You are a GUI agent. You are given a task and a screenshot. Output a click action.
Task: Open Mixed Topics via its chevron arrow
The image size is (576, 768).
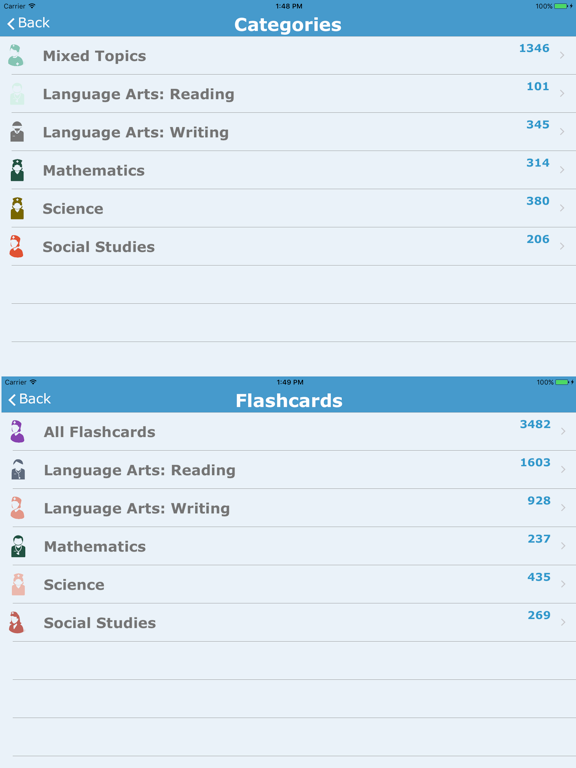pyautogui.click(x=562, y=55)
